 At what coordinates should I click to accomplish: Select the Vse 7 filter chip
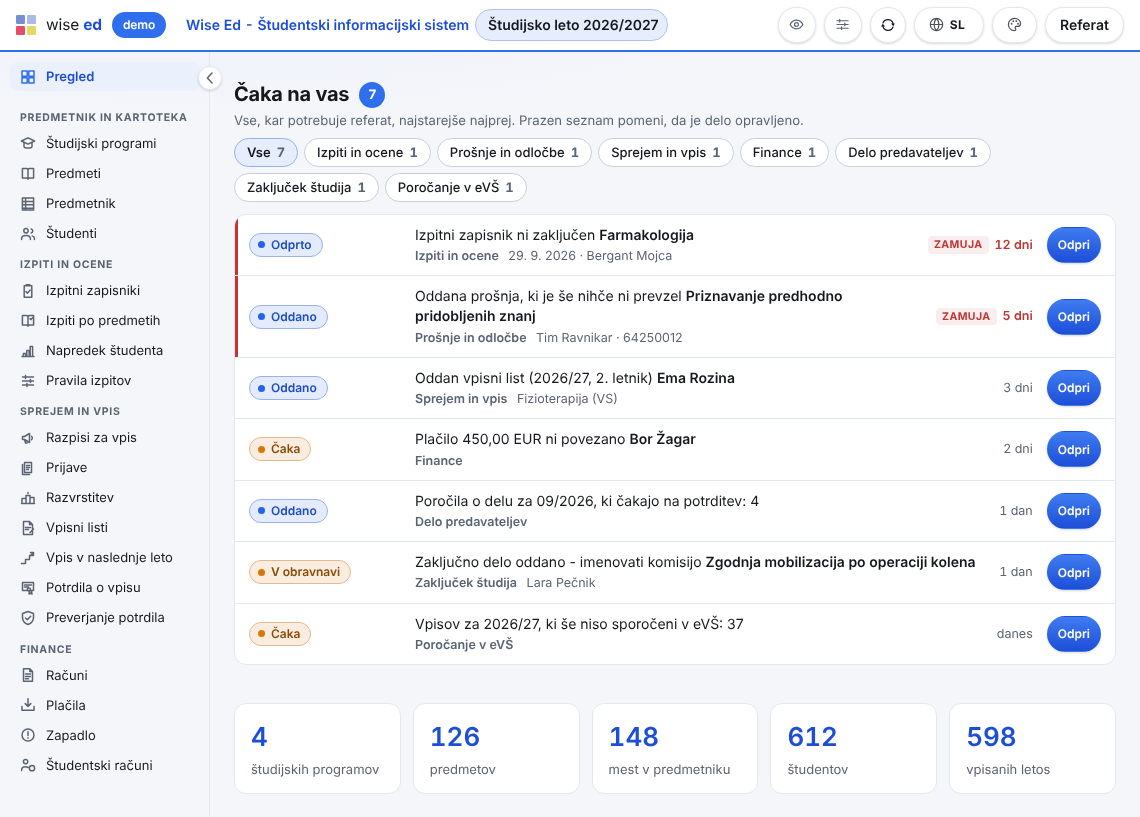pyautogui.click(x=265, y=153)
